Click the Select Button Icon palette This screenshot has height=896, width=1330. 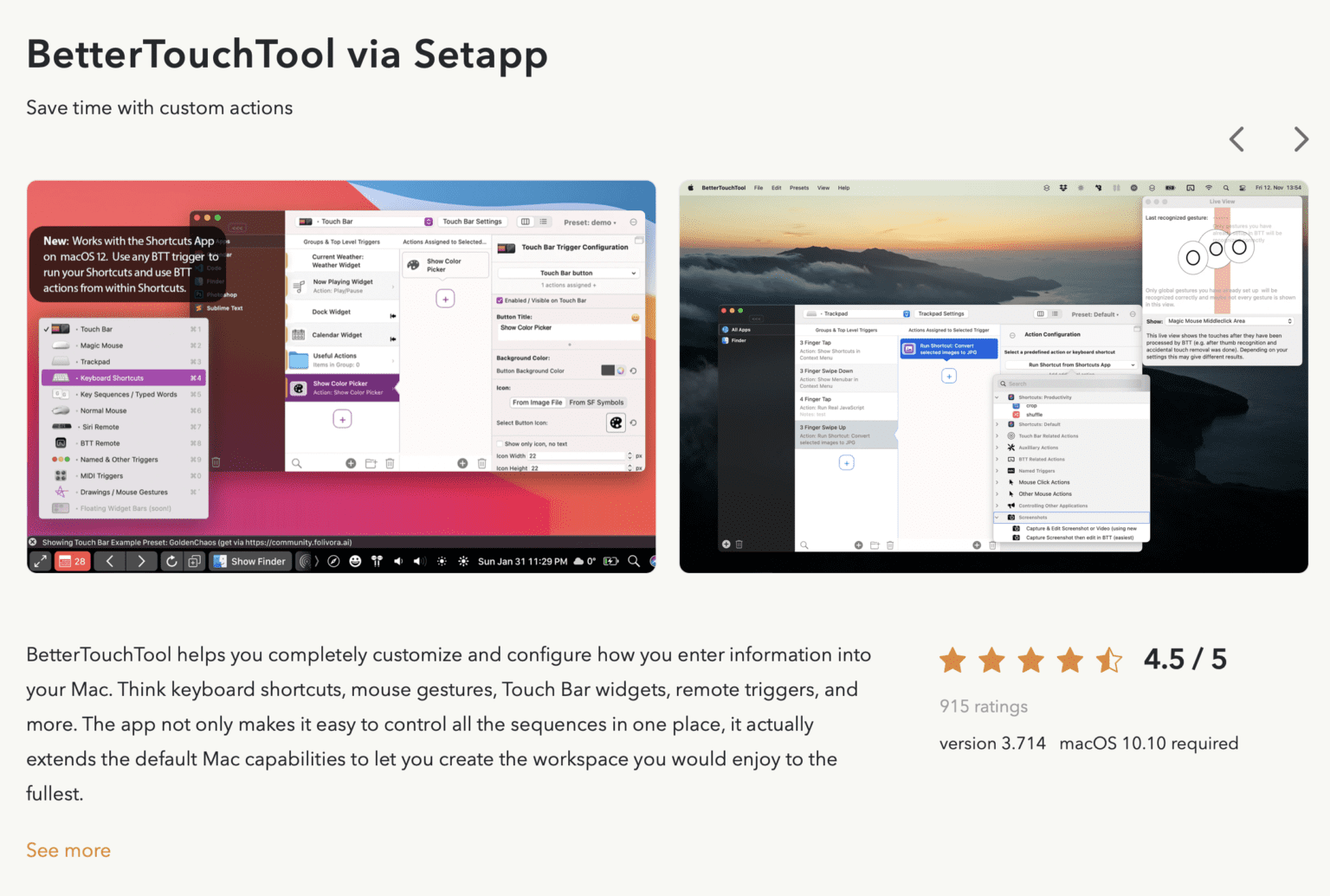point(616,422)
